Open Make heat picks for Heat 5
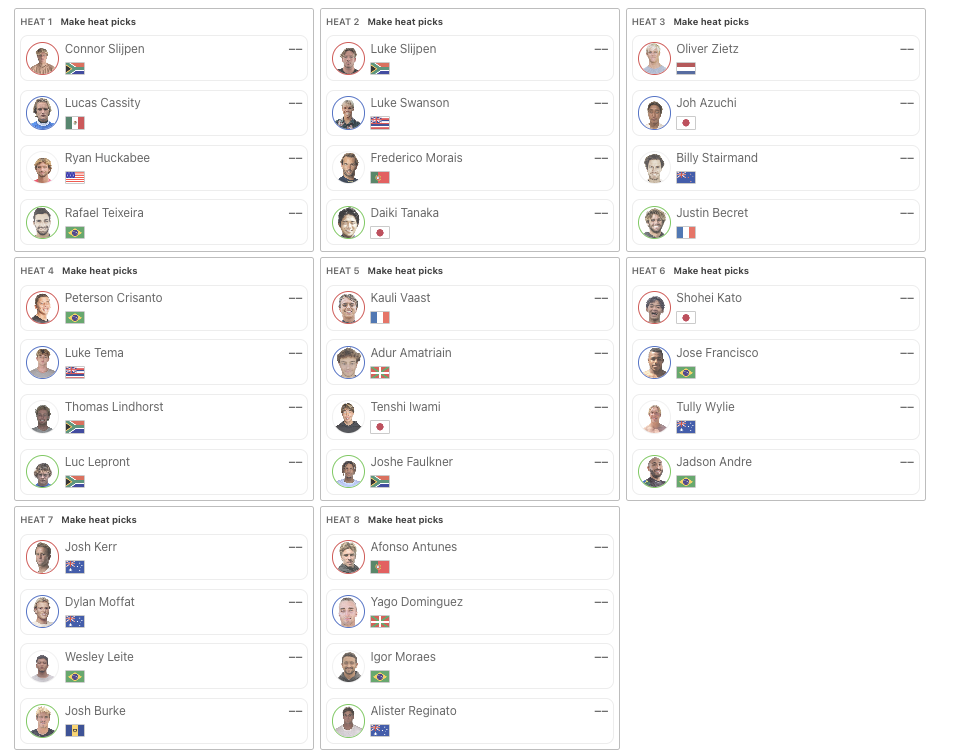This screenshot has height=756, width=956. tap(405, 271)
